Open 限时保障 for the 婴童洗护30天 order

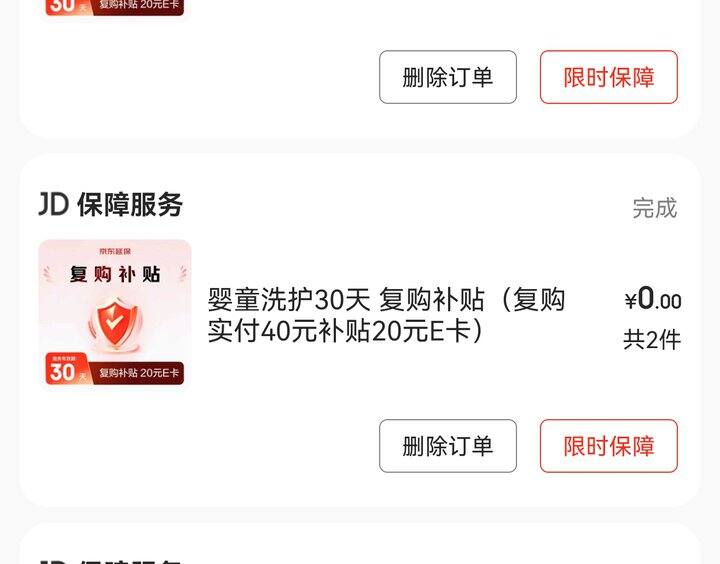(608, 446)
